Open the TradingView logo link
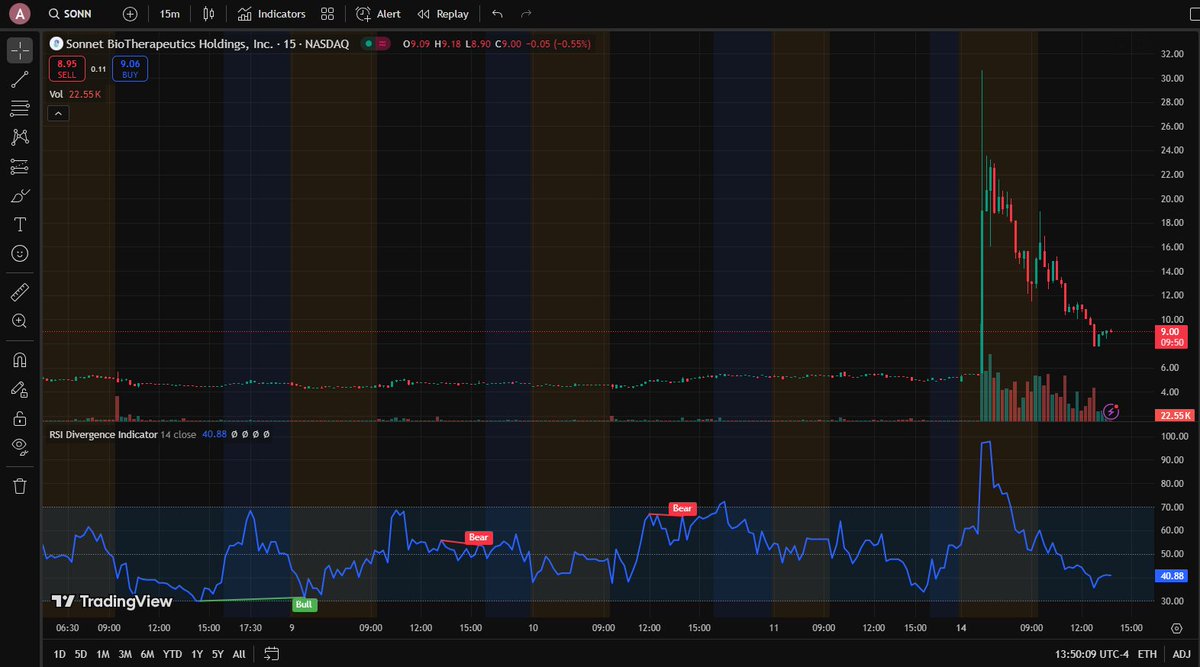 tap(112, 601)
